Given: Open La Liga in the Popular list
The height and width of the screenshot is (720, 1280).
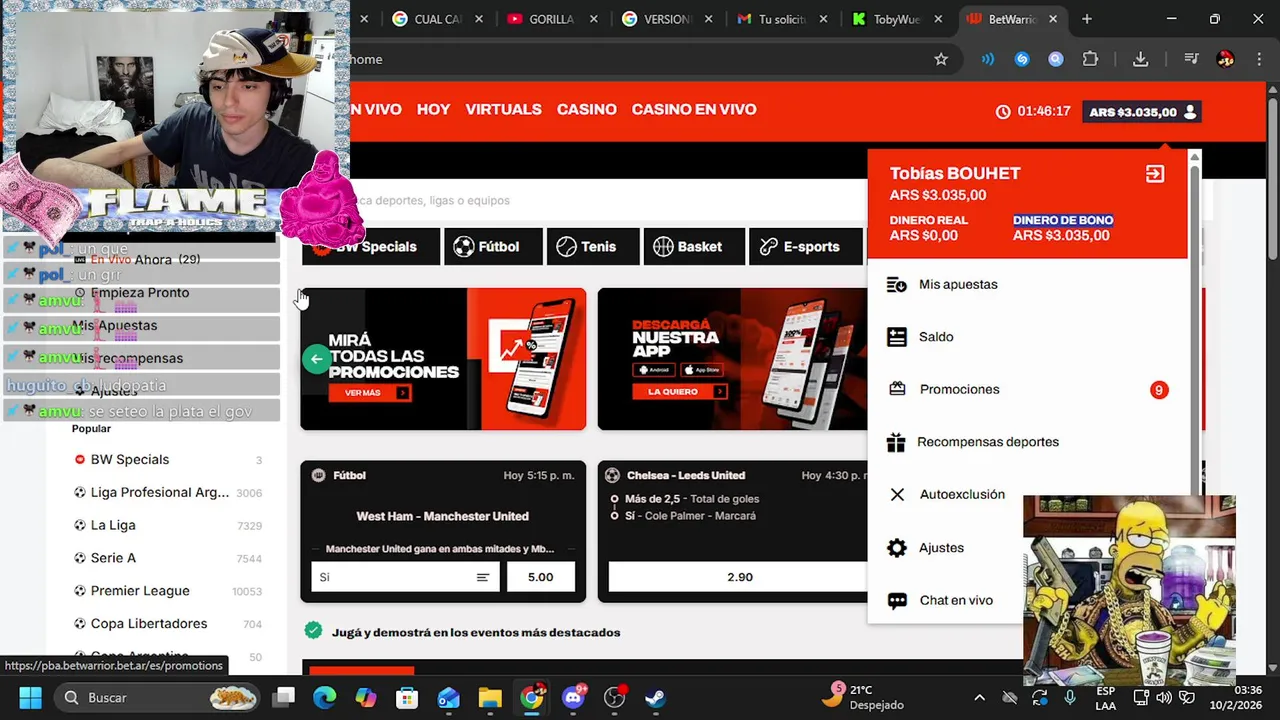Looking at the screenshot, I should (x=113, y=526).
